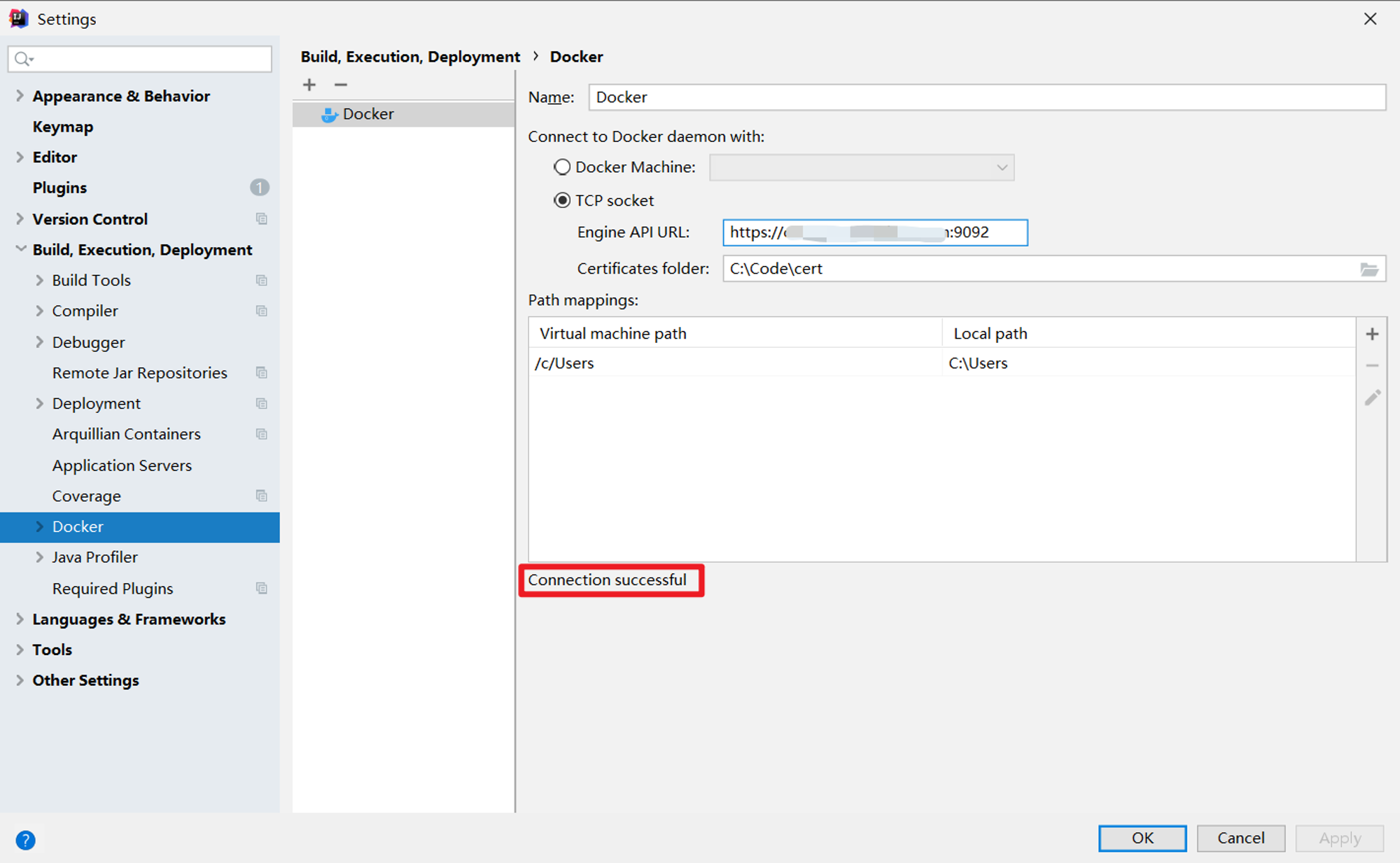Select C:\Users local path cell

point(1149,363)
